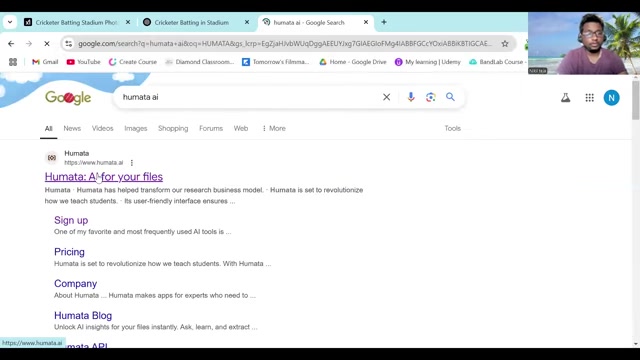Switch to Cricketer Batting in Stadium tab

tap(191, 22)
